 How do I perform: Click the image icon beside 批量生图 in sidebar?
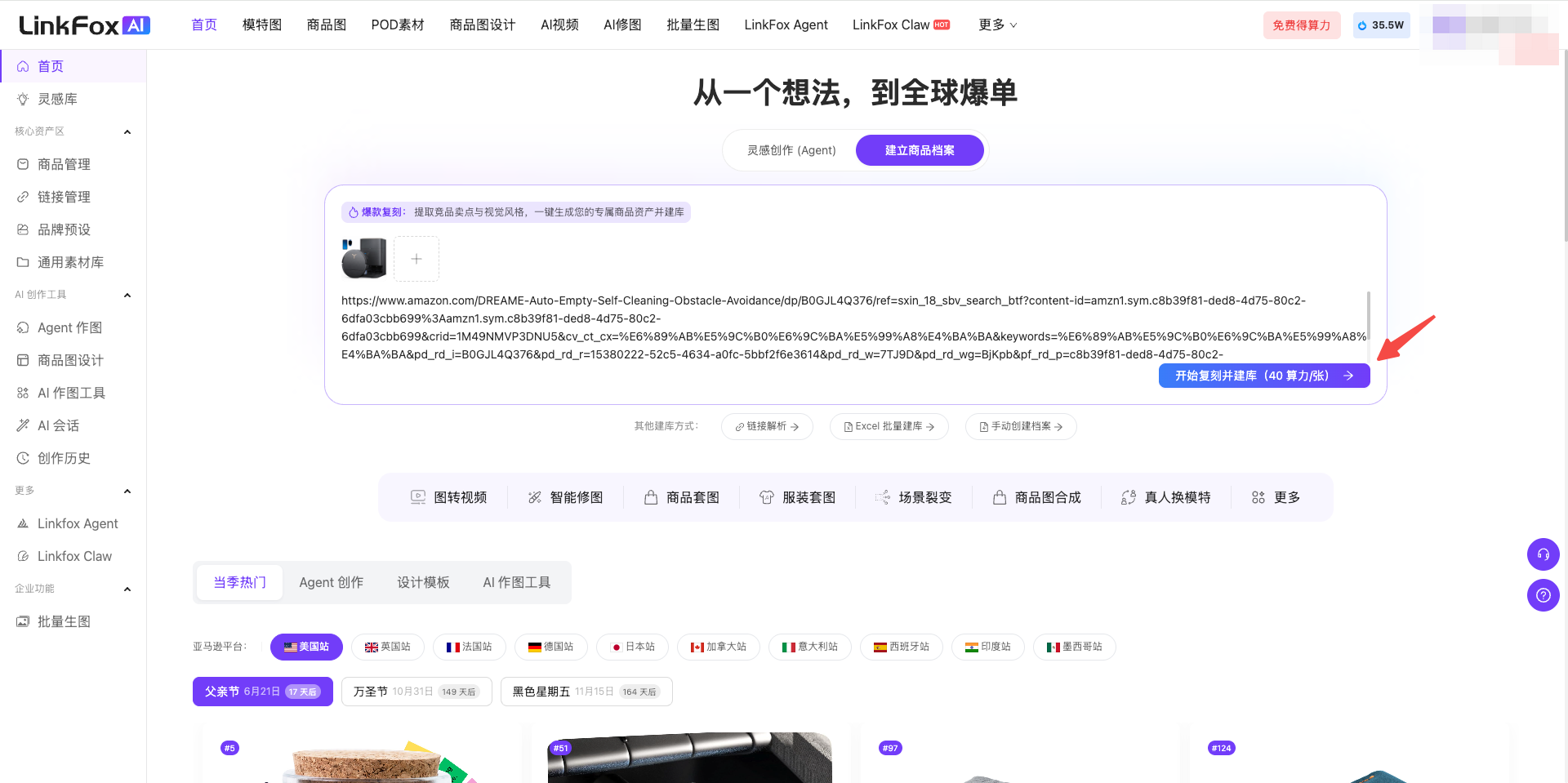pyautogui.click(x=23, y=621)
